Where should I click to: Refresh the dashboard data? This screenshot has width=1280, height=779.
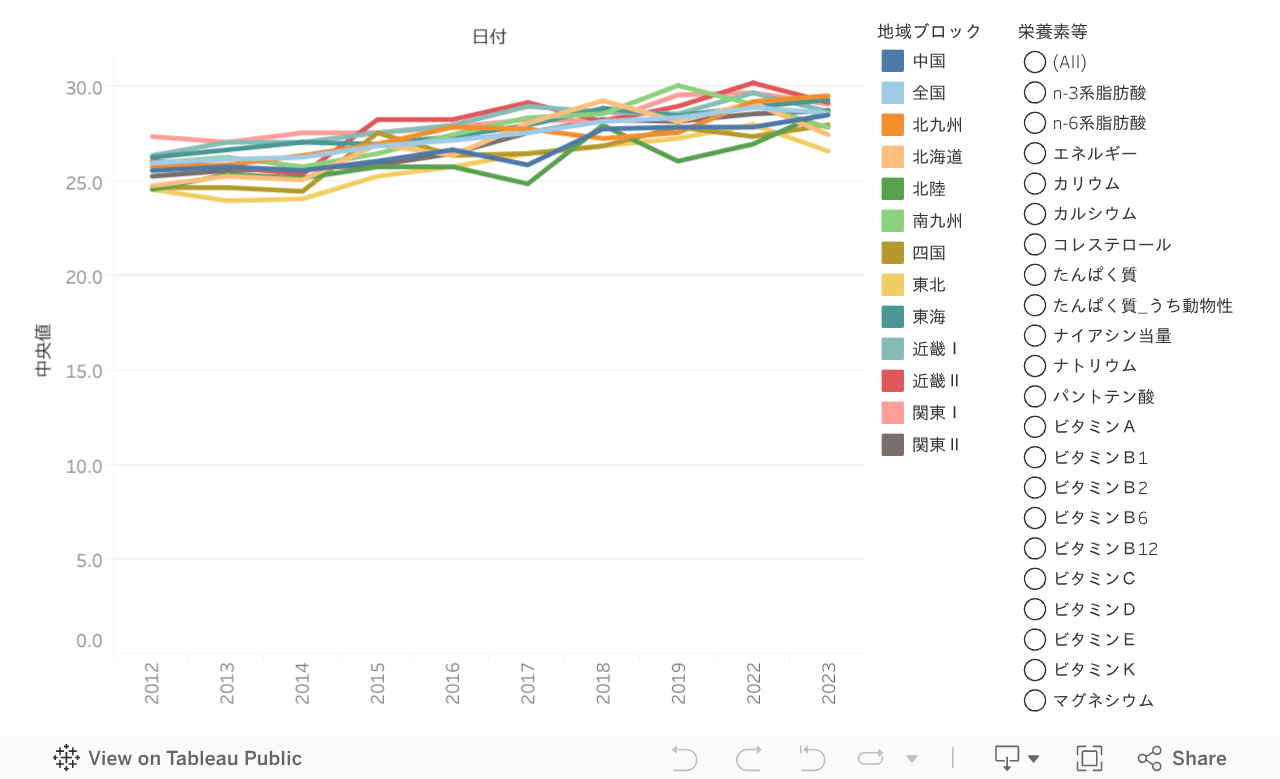[x=871, y=758]
